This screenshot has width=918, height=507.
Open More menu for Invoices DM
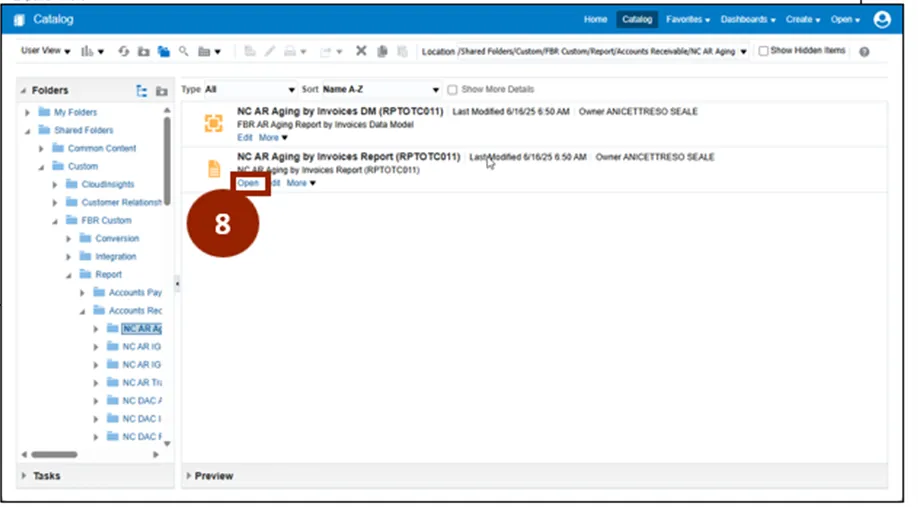[273, 138]
